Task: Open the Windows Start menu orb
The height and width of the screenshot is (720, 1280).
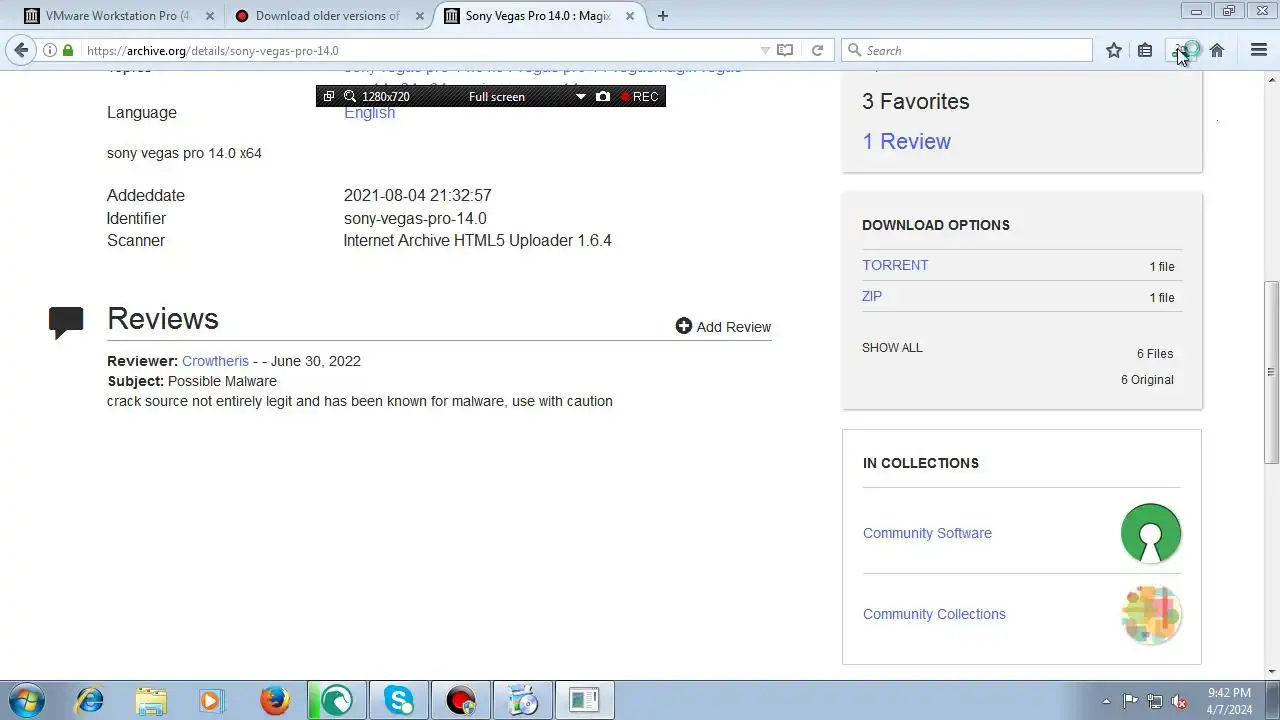Action: 26,700
